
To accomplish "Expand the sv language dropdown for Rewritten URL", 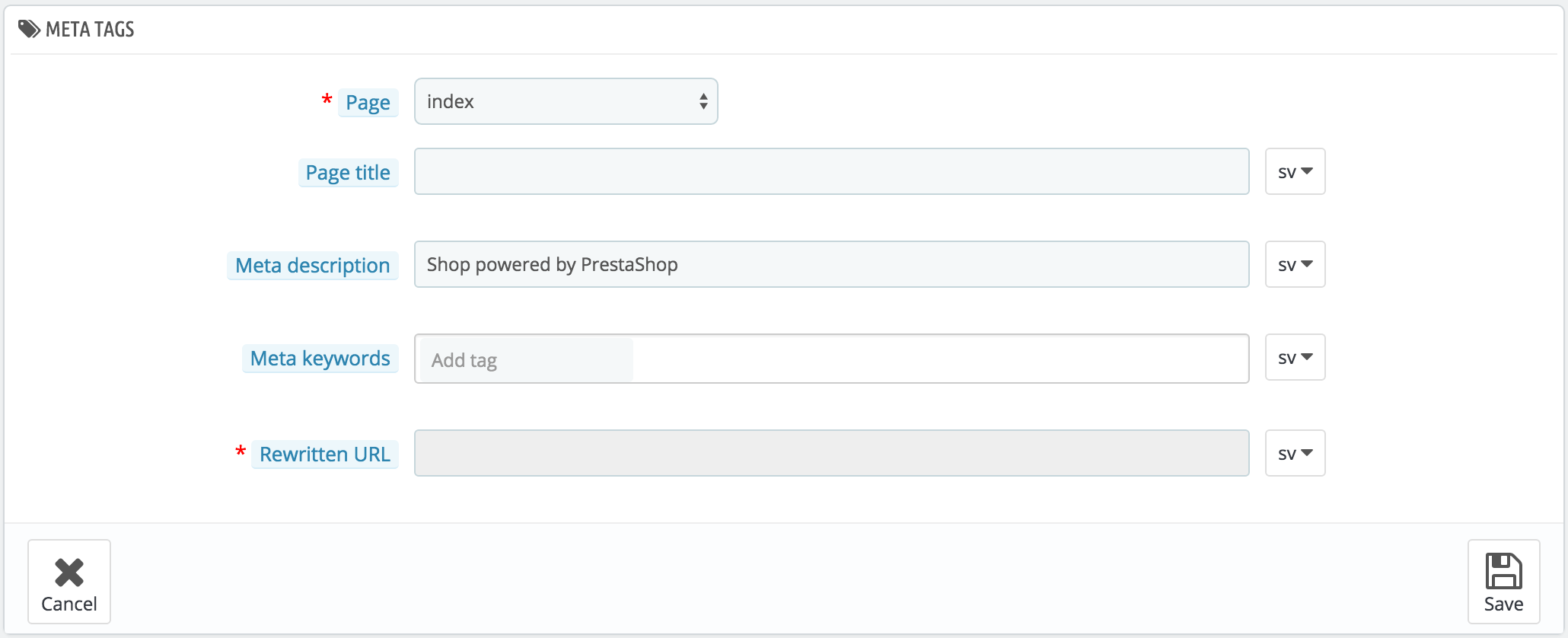I will pos(1295,453).
